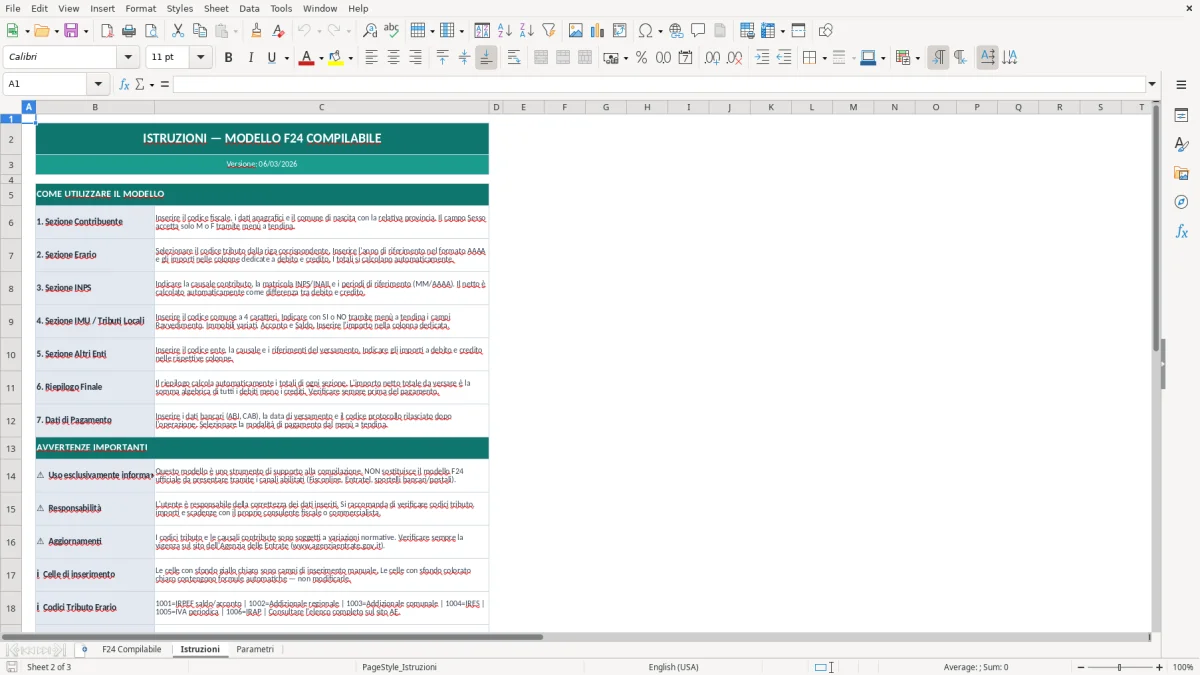
Task: Click the Insert Hyperlink icon
Action: [676, 31]
